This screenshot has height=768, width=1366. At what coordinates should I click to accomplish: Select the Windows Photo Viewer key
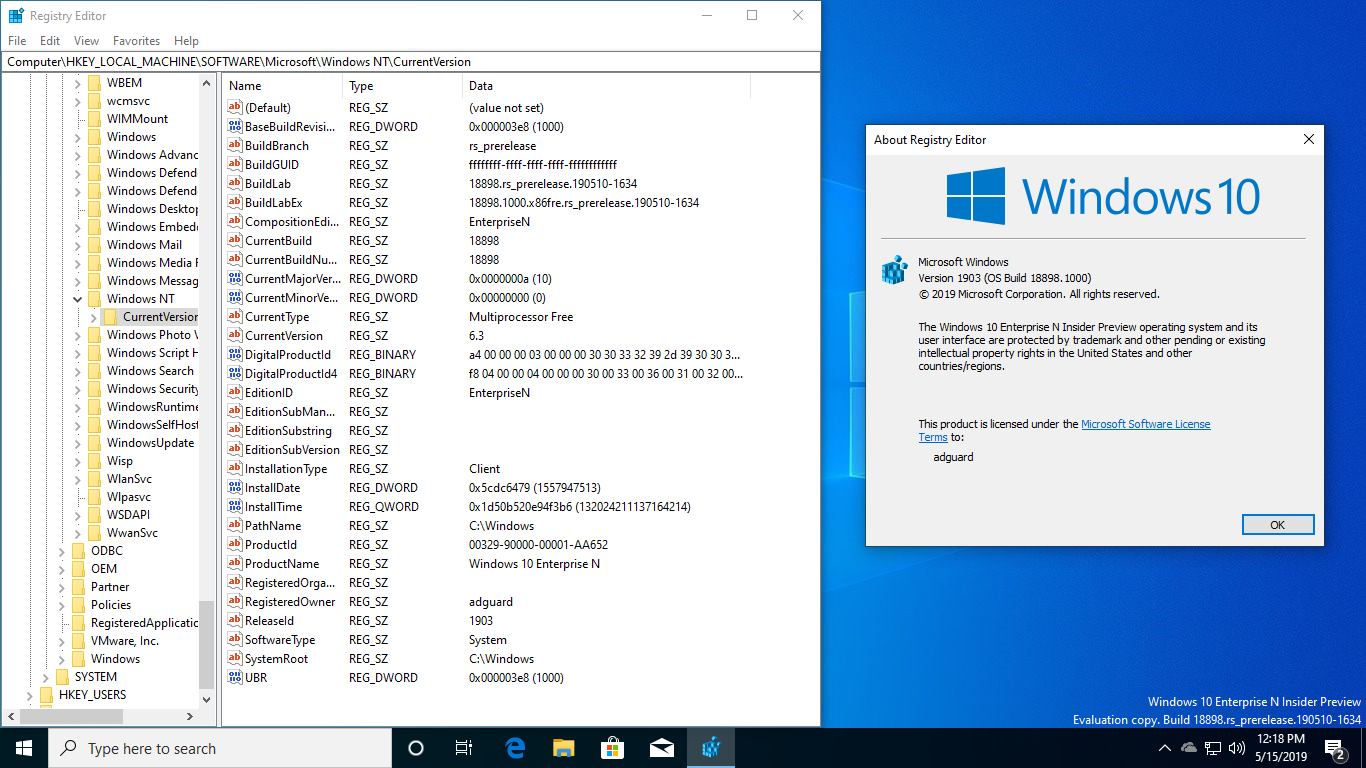[x=152, y=335]
